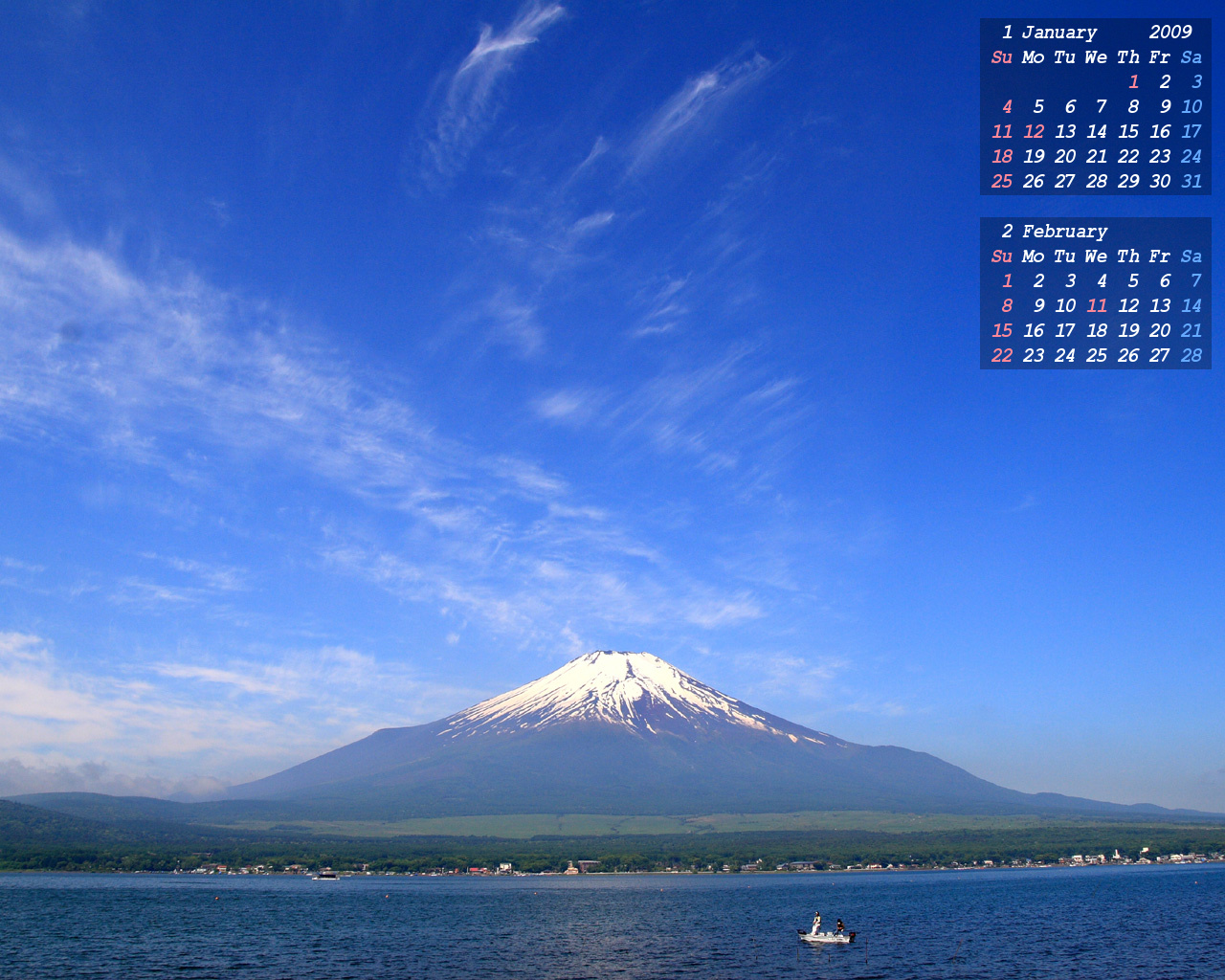Select January 10 in the calendar

point(1192,107)
